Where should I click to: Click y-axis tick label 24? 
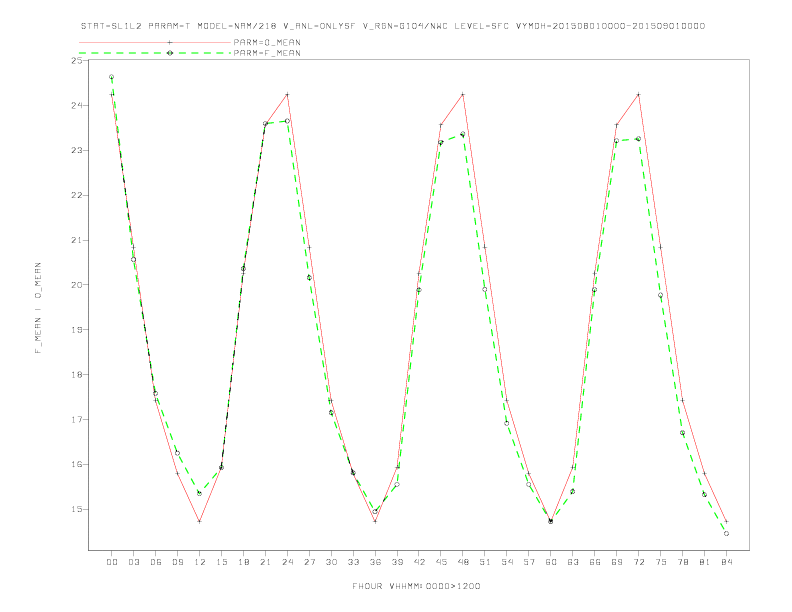(77, 106)
